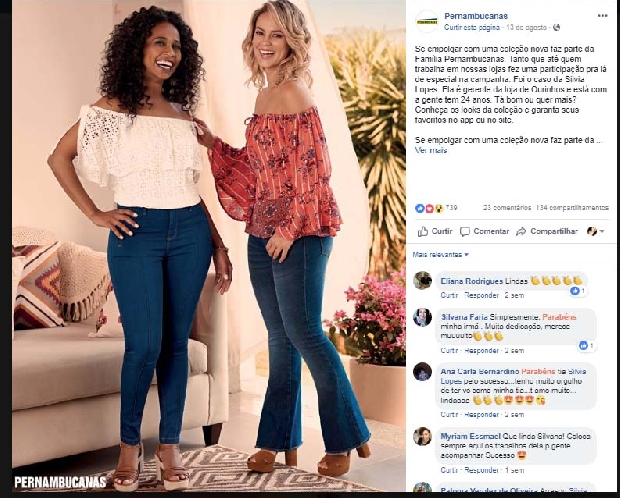The image size is (620, 498).
Task: Click the Pernambucanas page logo avatar
Action: tap(427, 21)
